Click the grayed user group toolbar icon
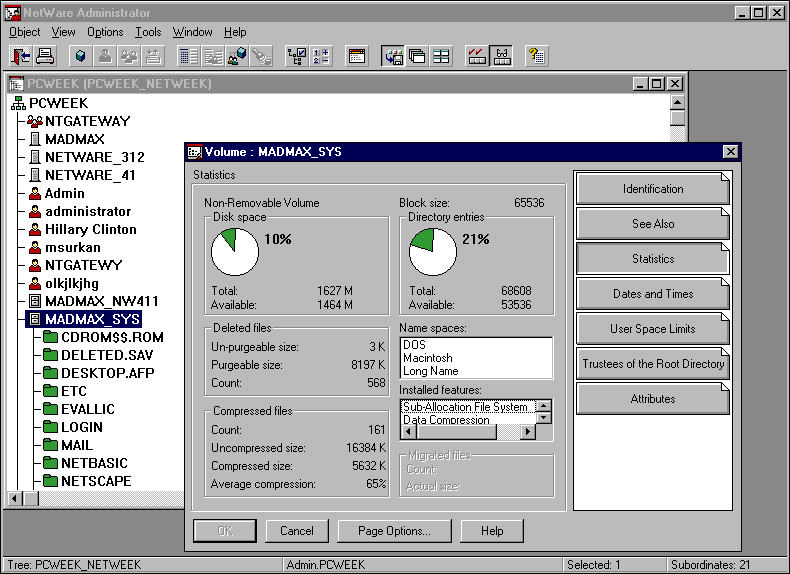 point(129,56)
